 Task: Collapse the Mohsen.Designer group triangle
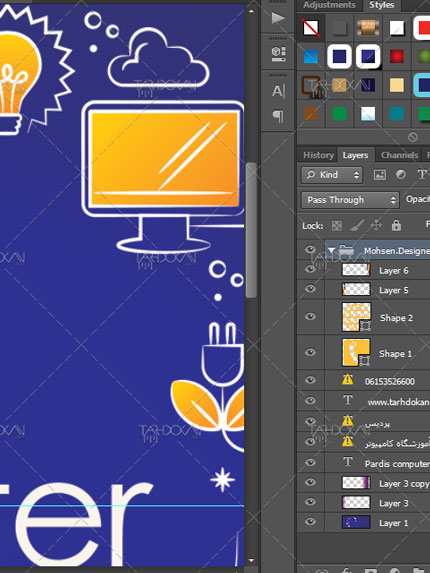331,250
